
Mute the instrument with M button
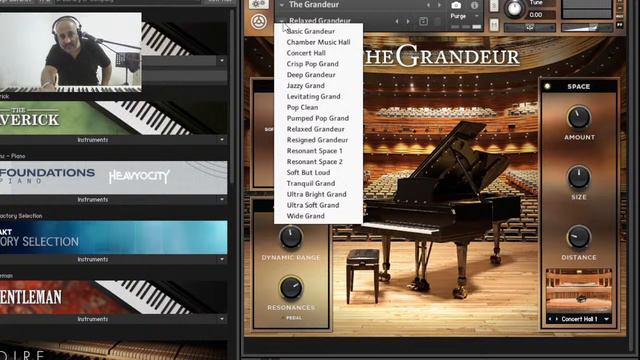(494, 25)
